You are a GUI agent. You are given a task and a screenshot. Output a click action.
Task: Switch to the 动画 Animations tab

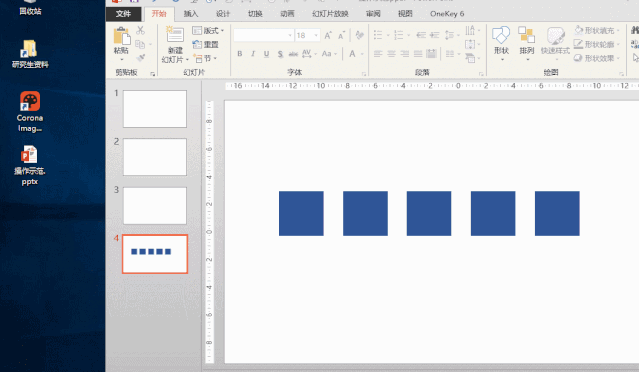287,13
